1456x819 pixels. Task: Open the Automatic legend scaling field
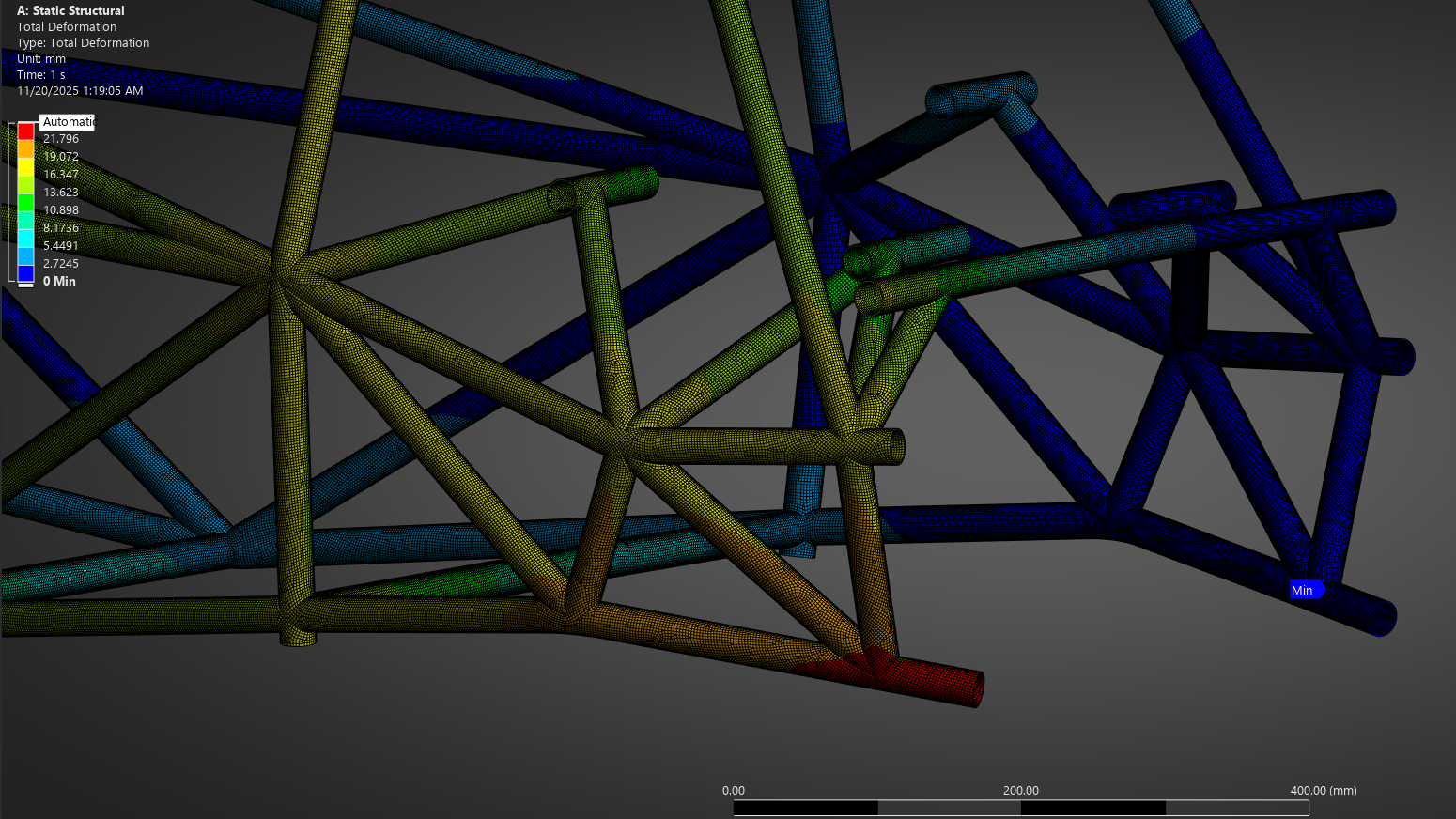pyautogui.click(x=67, y=122)
